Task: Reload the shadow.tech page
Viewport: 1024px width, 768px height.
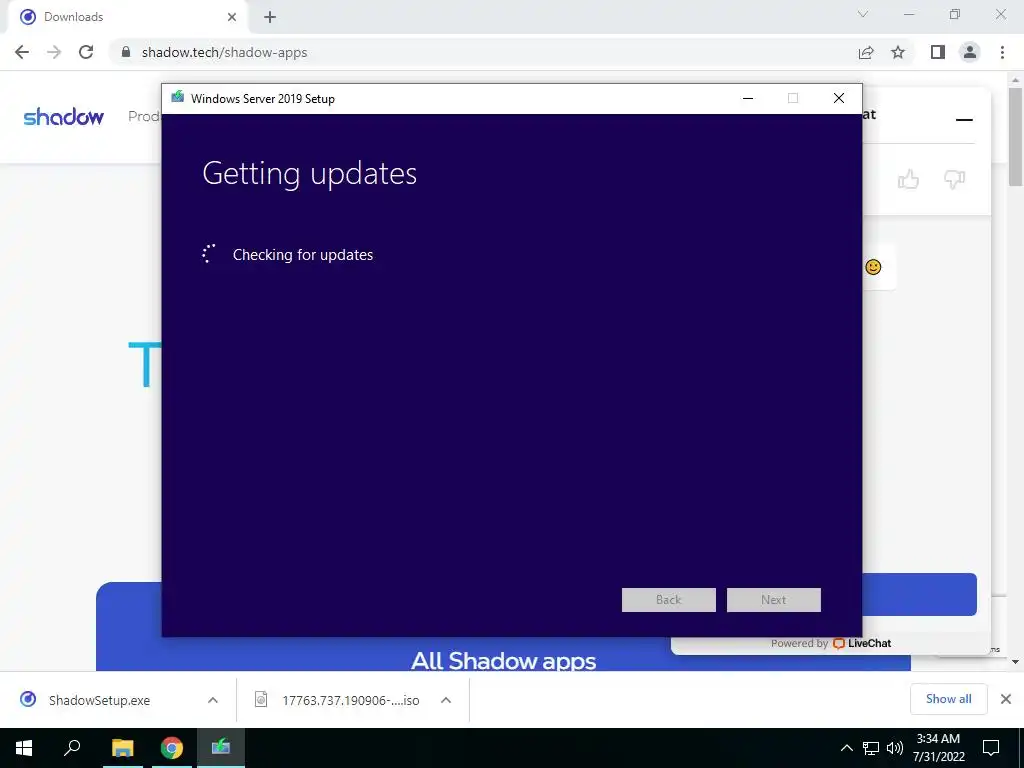Action: click(x=86, y=52)
